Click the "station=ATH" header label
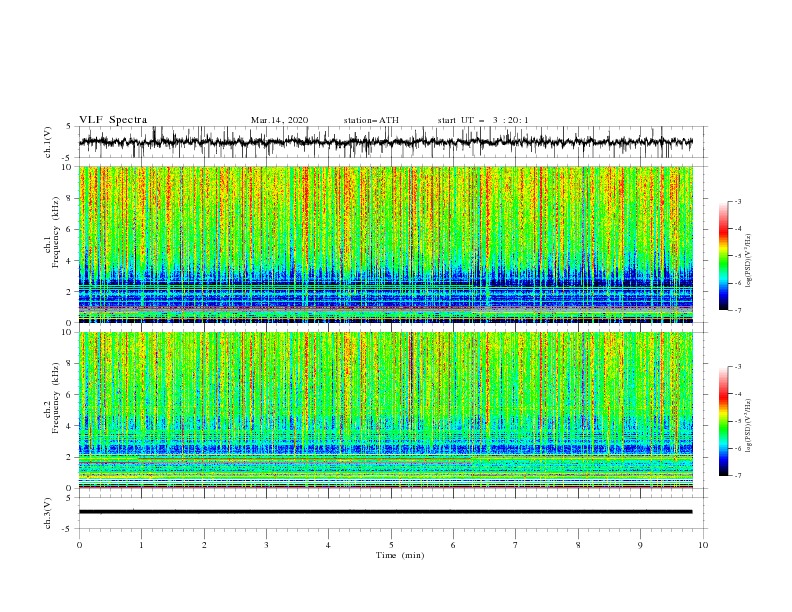The image size is (792, 612). 371,120
